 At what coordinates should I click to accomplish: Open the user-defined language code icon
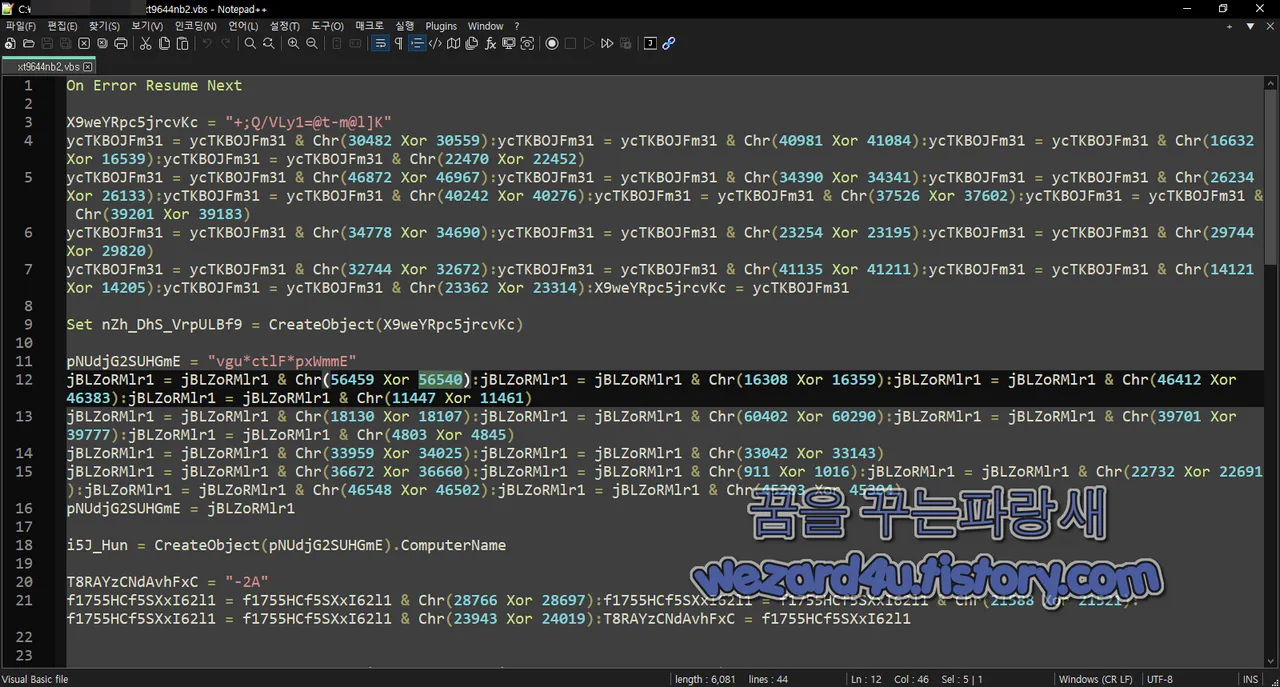click(435, 44)
